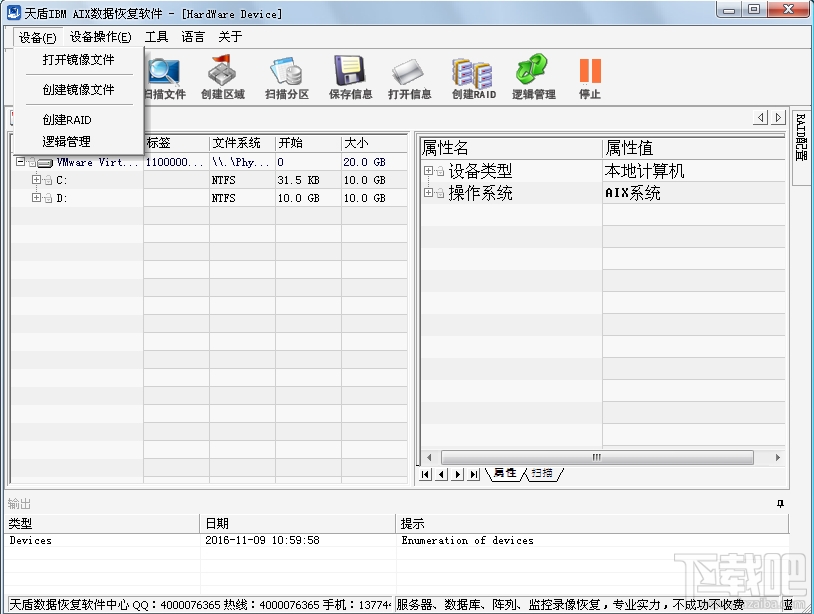814x614 pixels.
Task: Open the 设备操作(E) menu
Action: pos(100,37)
